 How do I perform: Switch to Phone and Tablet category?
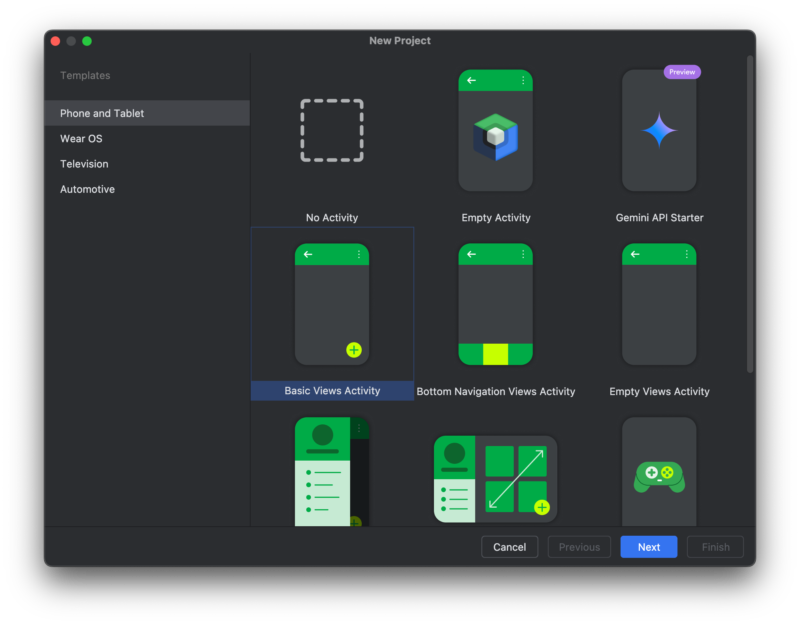click(x=102, y=113)
